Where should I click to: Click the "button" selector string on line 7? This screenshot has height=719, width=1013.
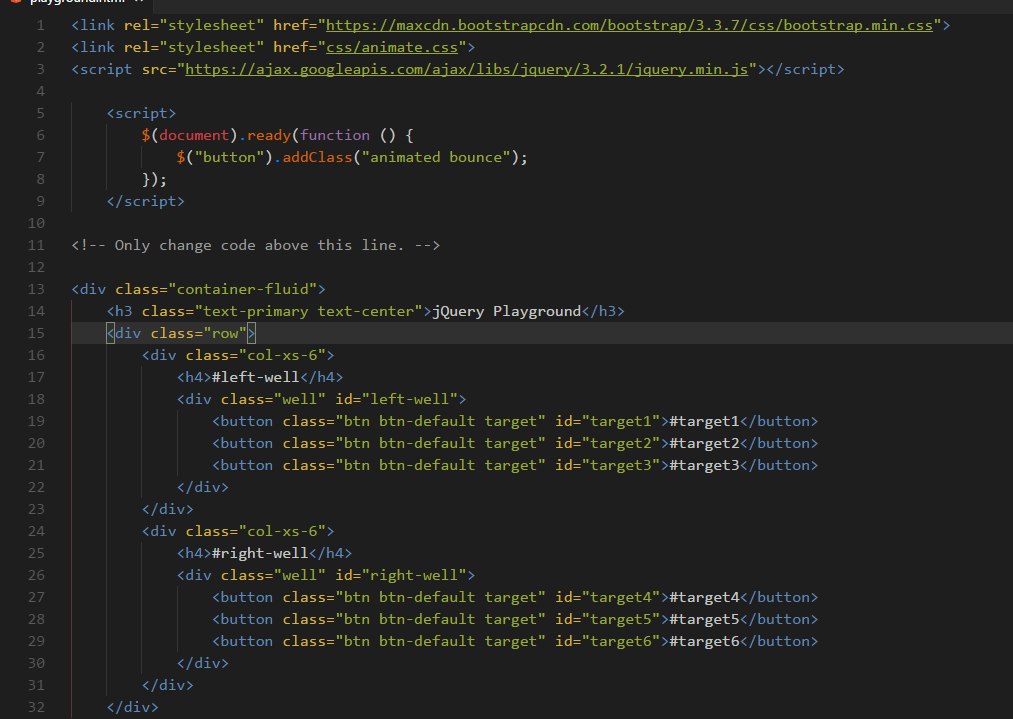229,157
